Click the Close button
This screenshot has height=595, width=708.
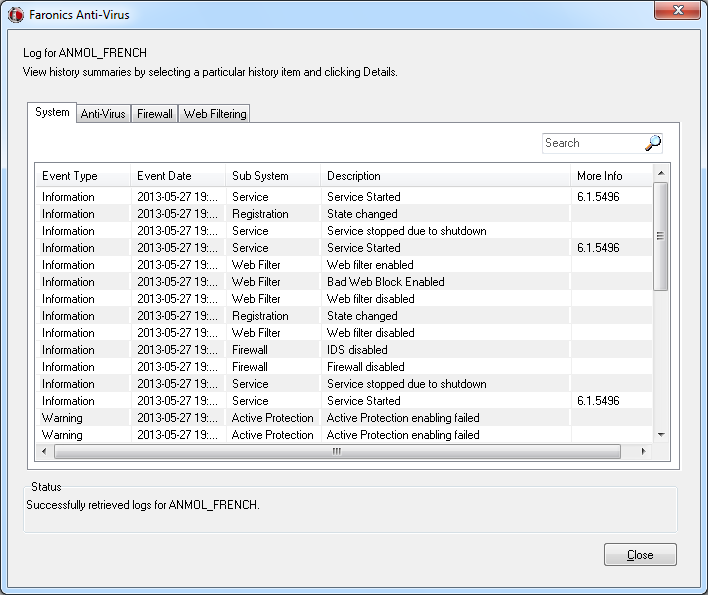tap(640, 554)
